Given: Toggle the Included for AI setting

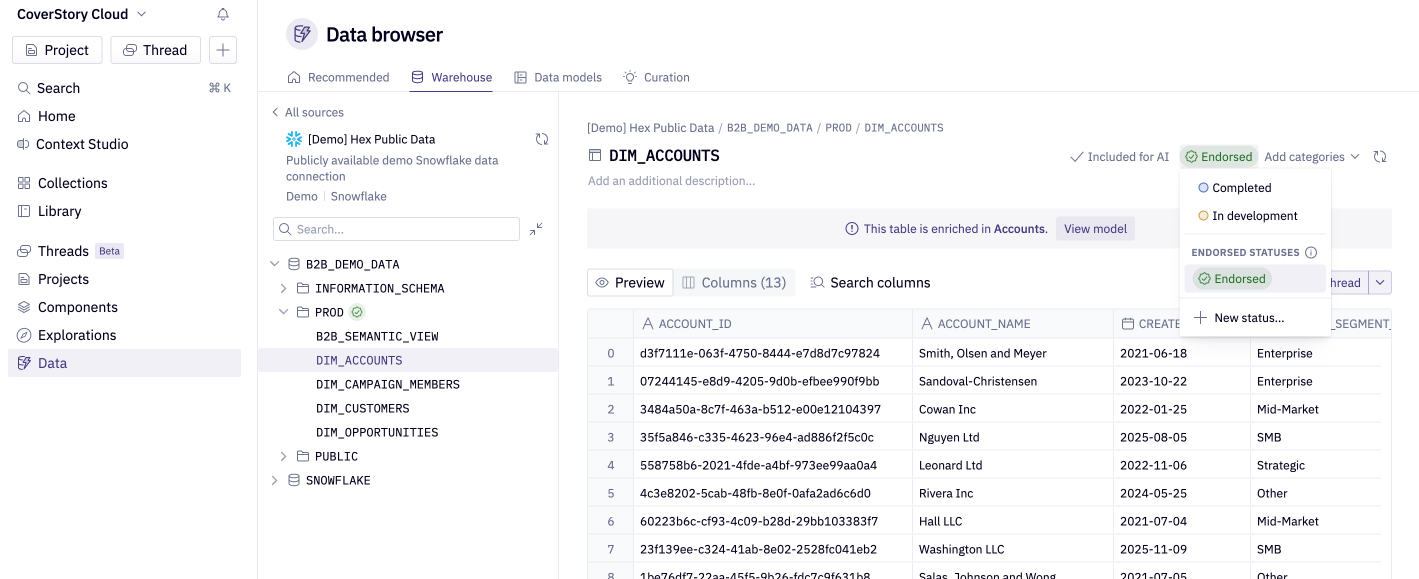Looking at the screenshot, I should [x=1118, y=156].
